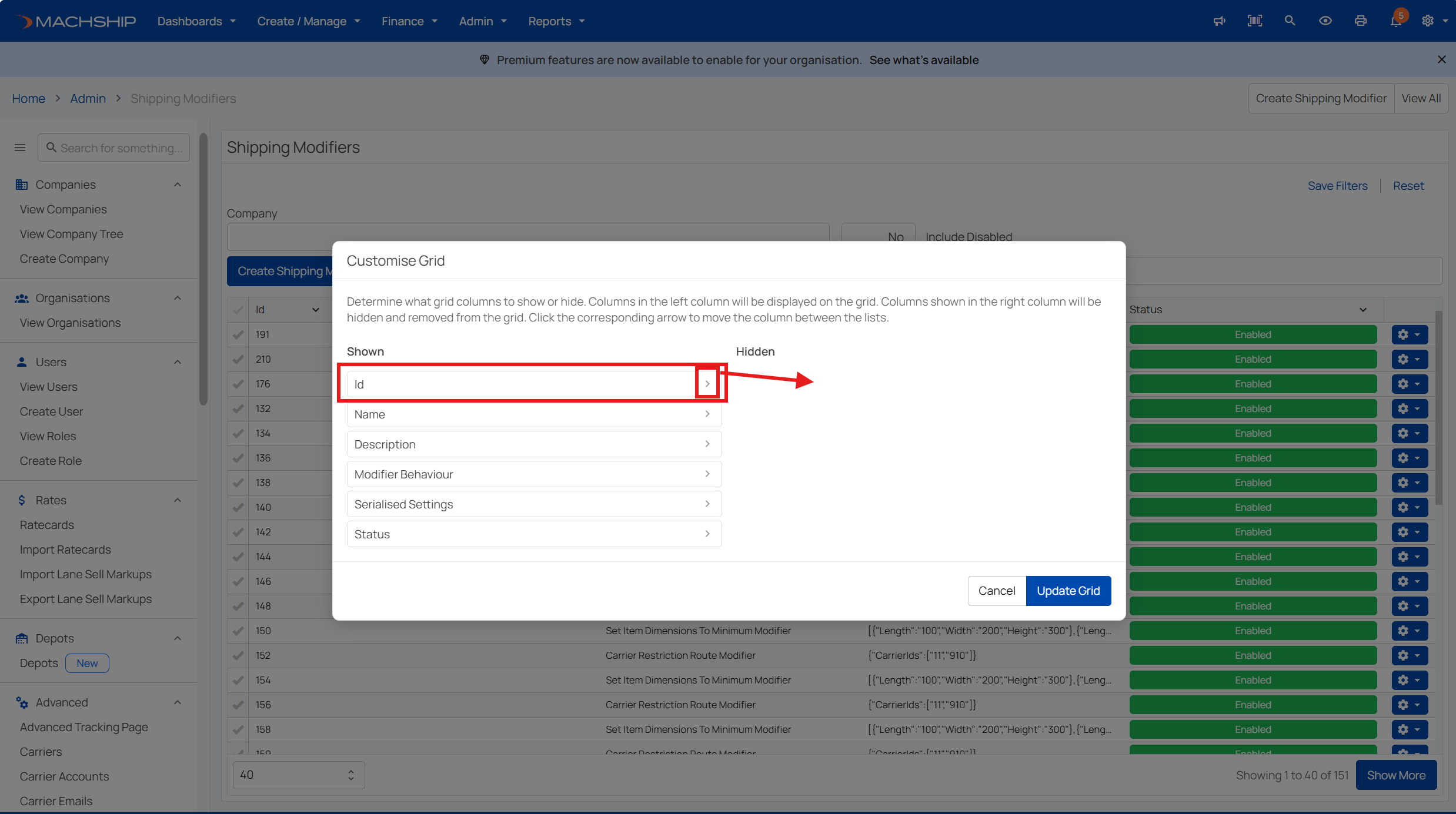Click the search magnifier icon in top bar

coord(1290,21)
